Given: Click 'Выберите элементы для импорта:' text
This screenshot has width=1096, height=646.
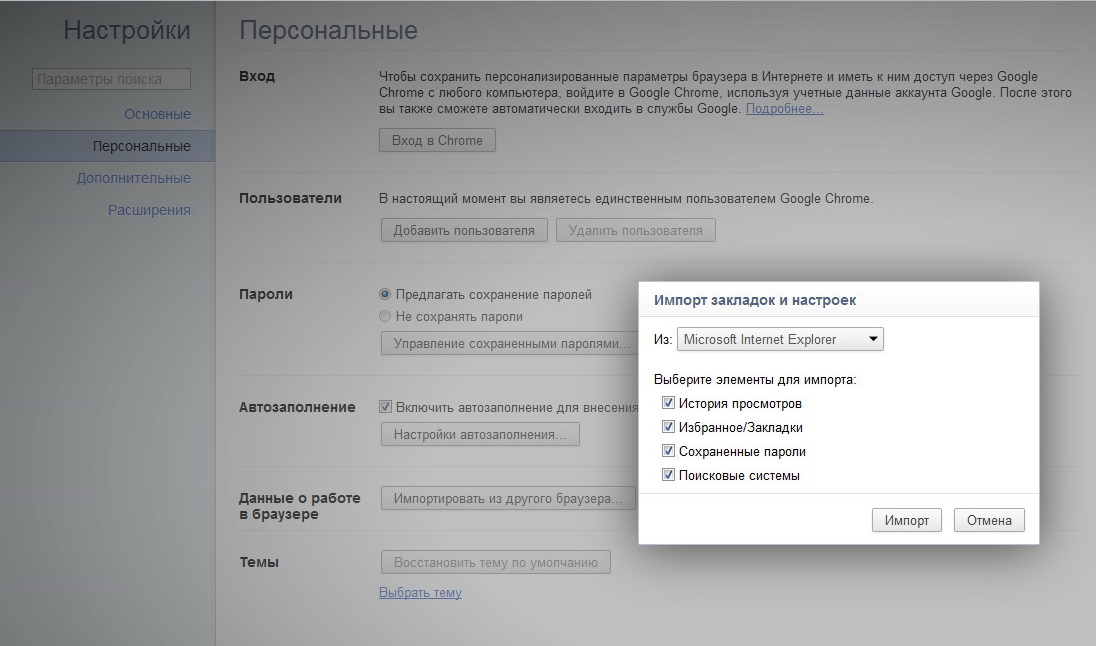Looking at the screenshot, I should tap(755, 380).
